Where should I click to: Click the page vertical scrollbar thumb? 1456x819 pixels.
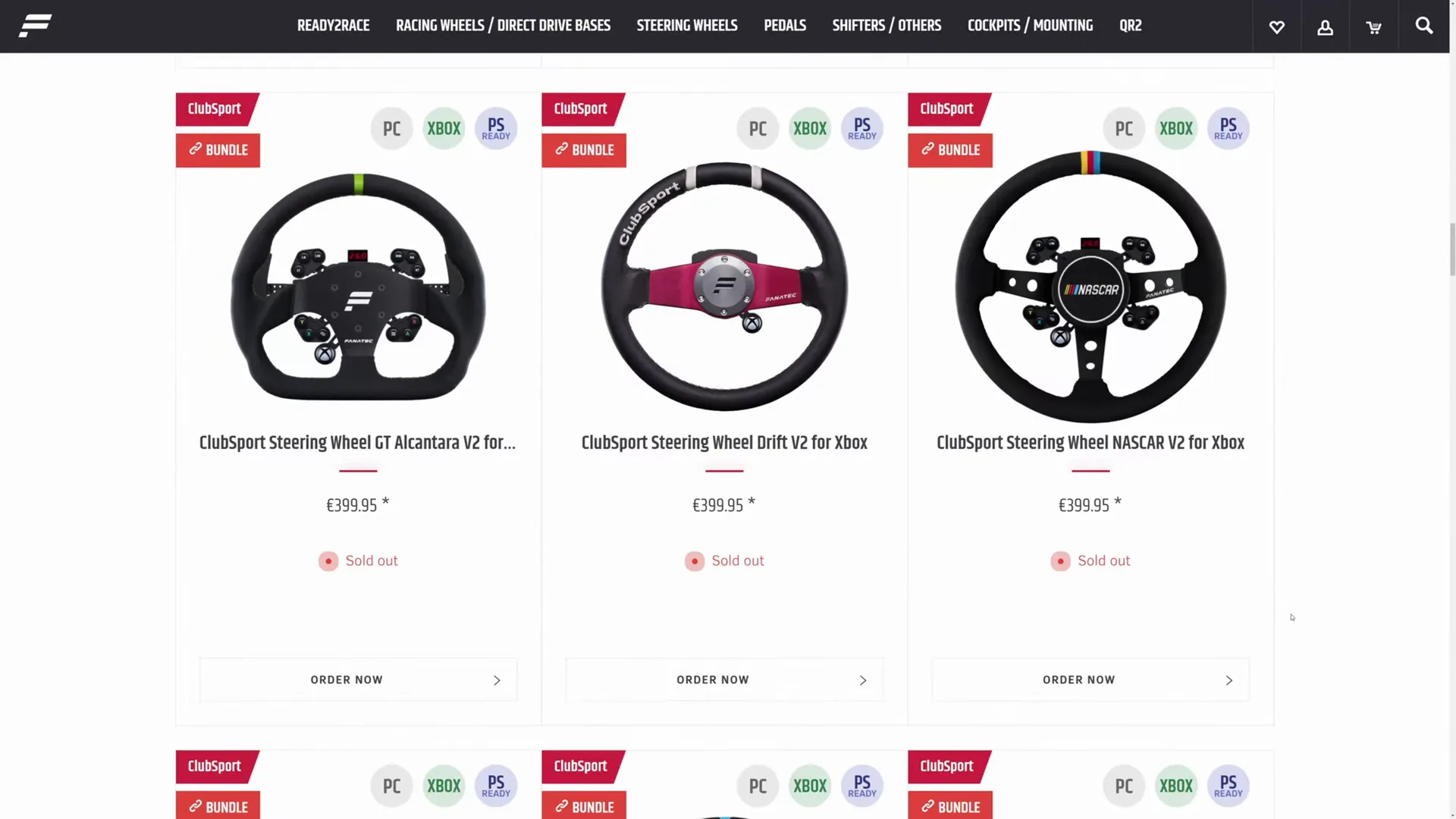(x=1452, y=250)
